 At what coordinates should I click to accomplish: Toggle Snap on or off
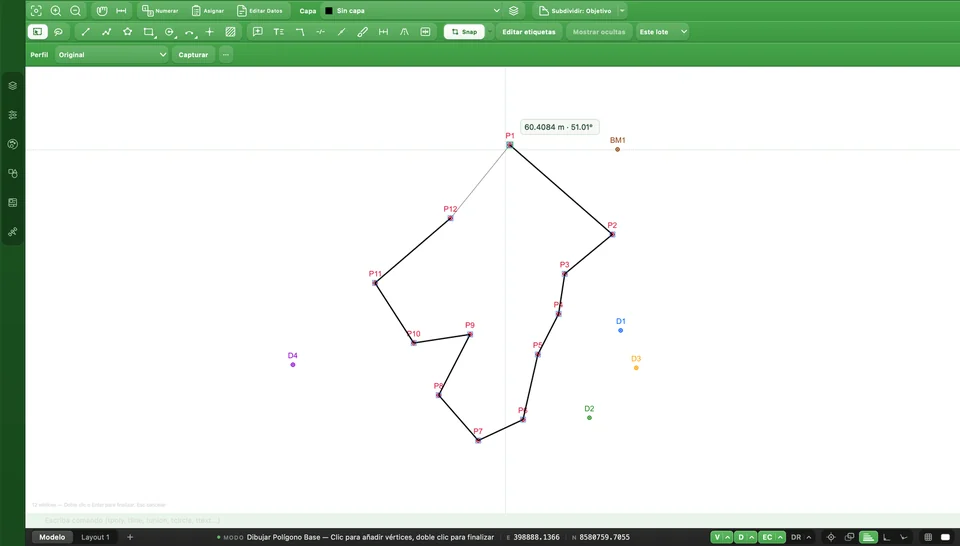click(464, 32)
